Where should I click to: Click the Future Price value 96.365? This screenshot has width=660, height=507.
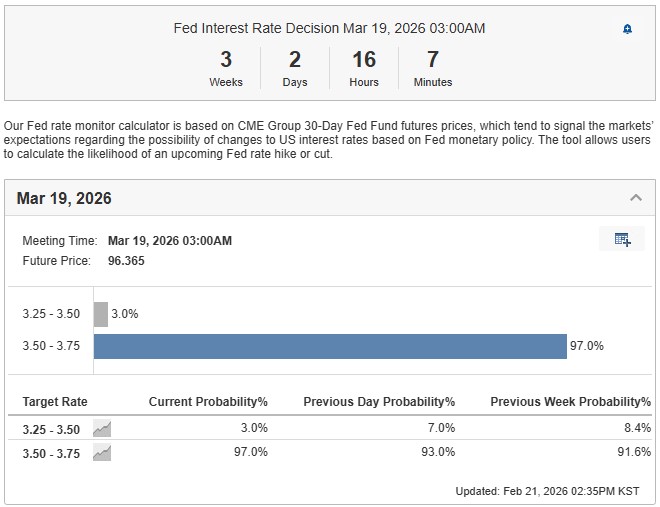click(128, 260)
